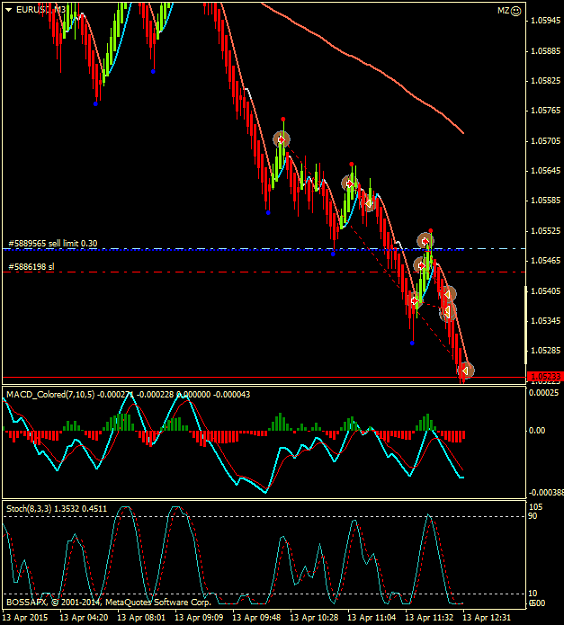Click the 1.05345 price axis value
The width and height of the screenshot is (564, 625).
(546, 321)
